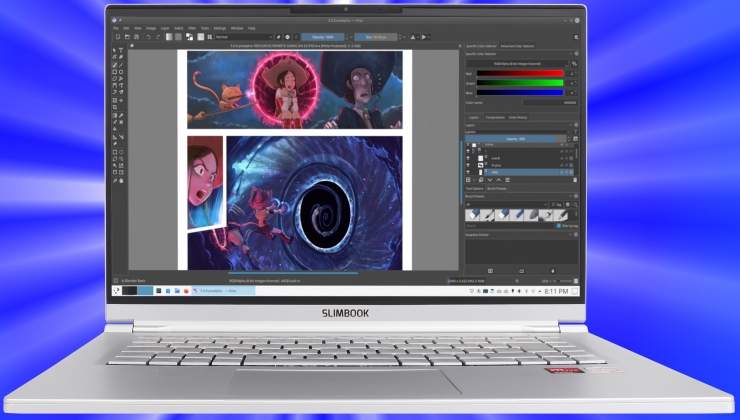The height and width of the screenshot is (420, 740).
Task: Select the Zoom tool
Action: click(x=115, y=181)
